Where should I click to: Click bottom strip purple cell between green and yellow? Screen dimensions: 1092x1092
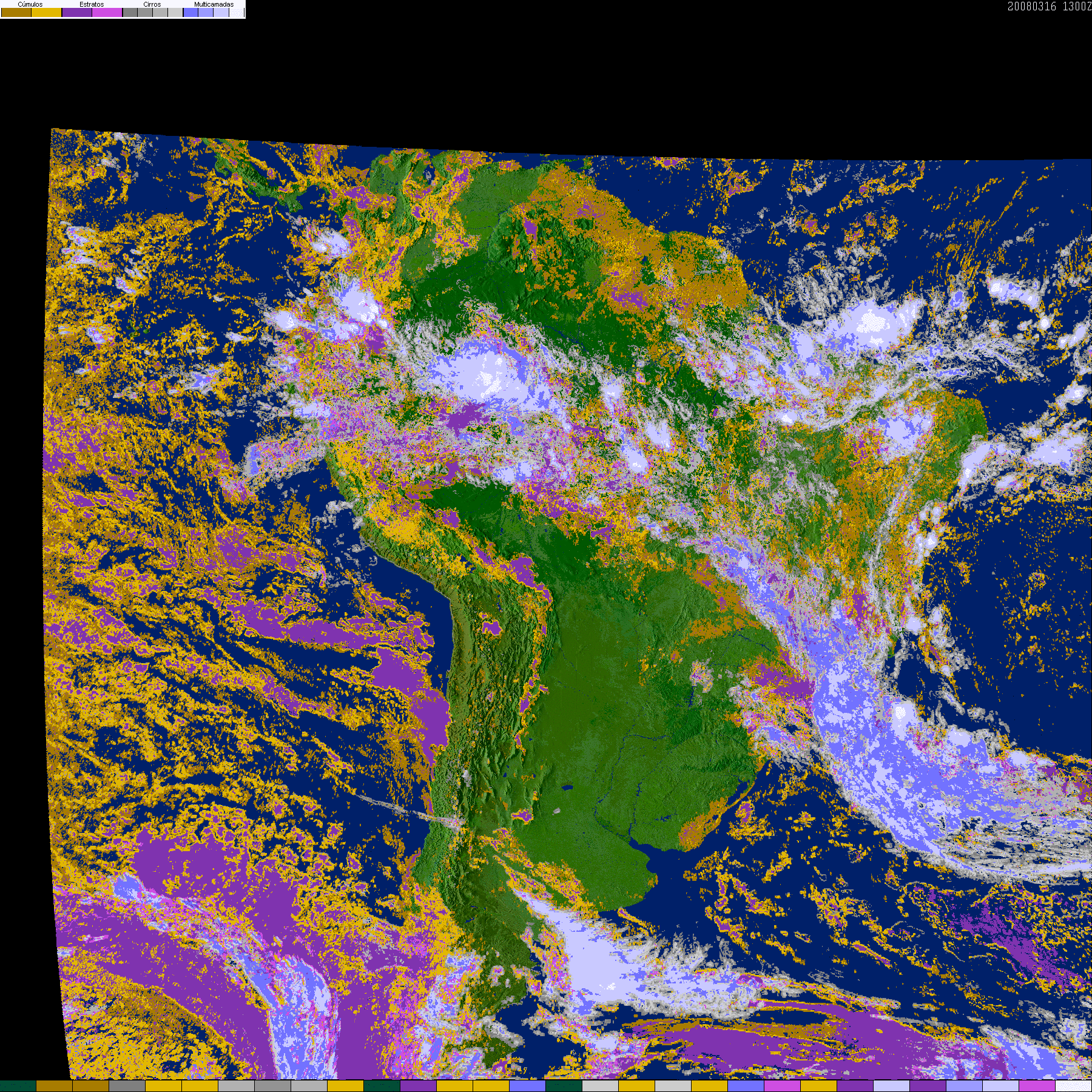(419, 1086)
